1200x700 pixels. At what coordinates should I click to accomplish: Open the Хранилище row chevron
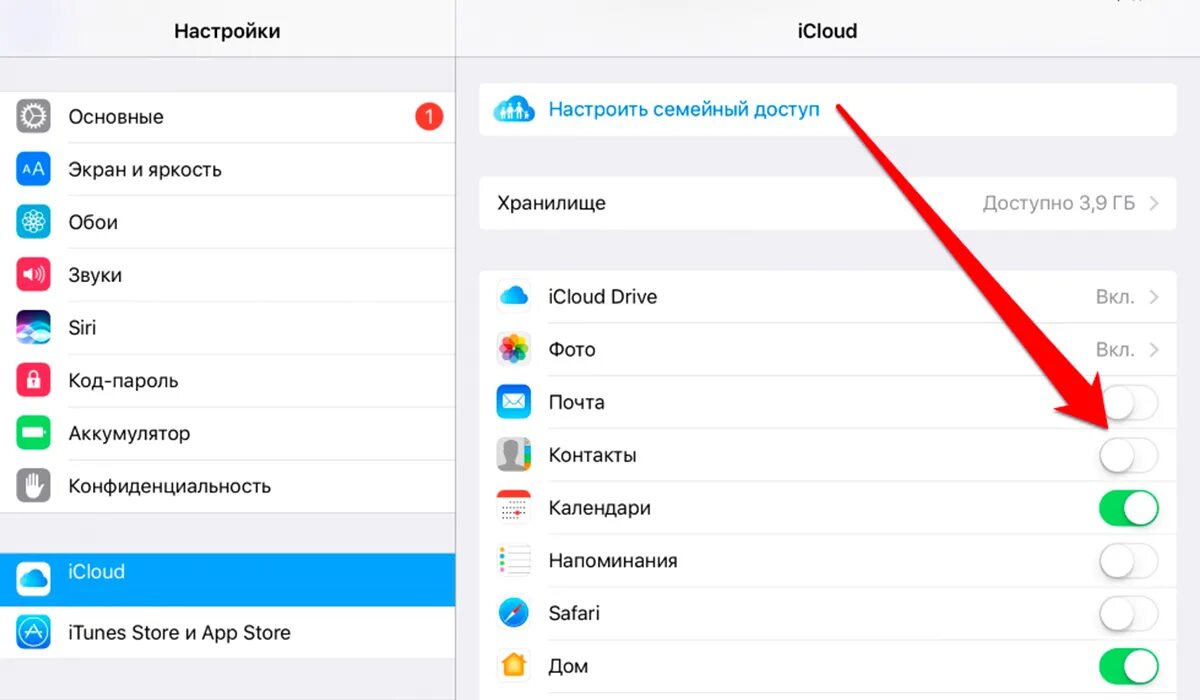(x=1154, y=203)
